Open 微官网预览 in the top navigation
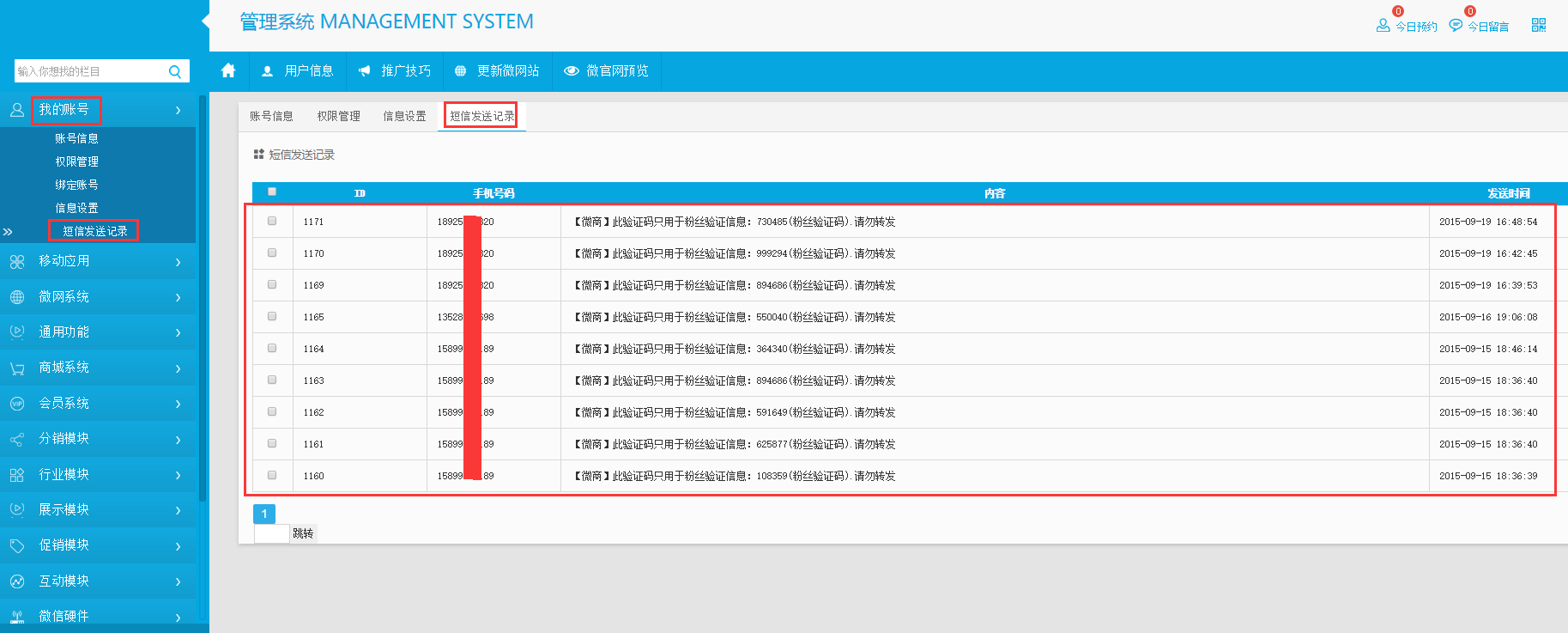Image resolution: width=1568 pixels, height=633 pixels. pos(606,70)
